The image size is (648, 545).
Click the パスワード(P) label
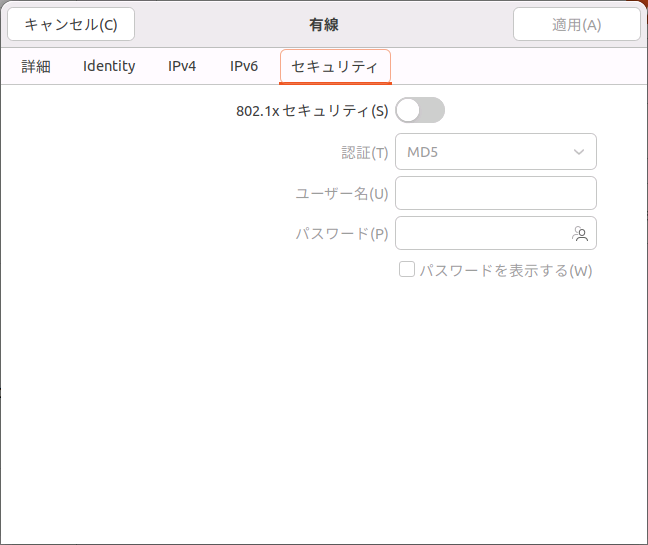pyautogui.click(x=342, y=234)
